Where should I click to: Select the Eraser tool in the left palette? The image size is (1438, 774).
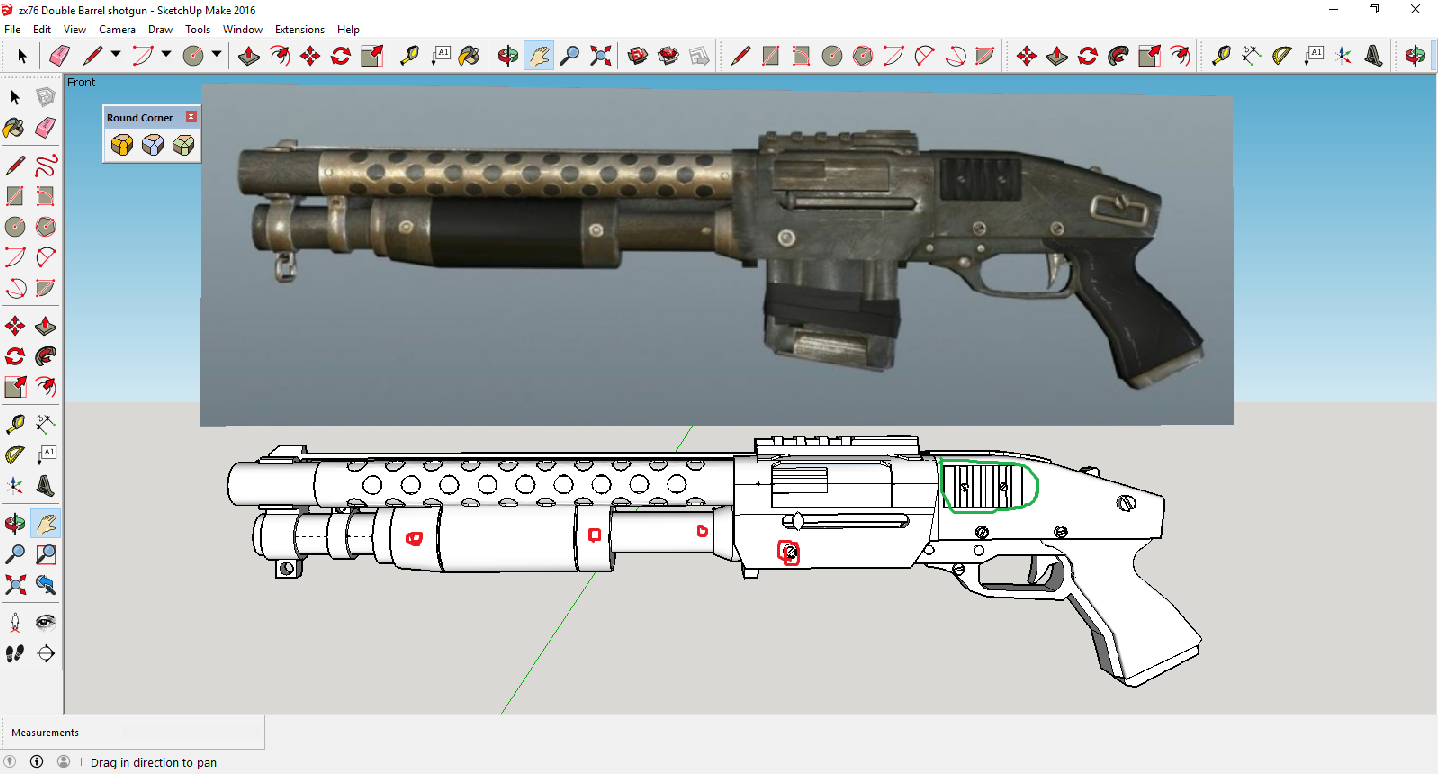click(x=45, y=127)
